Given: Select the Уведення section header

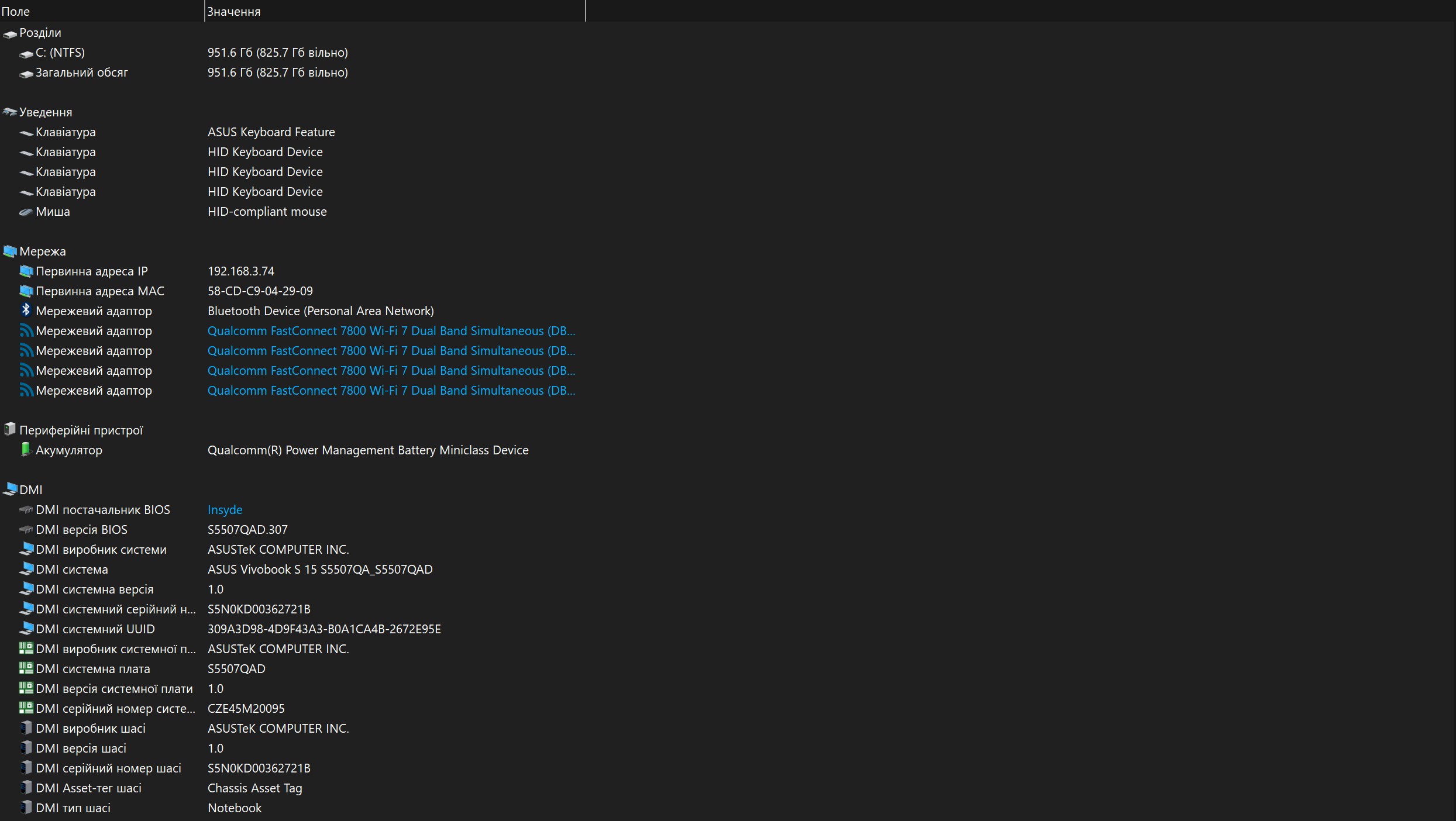Looking at the screenshot, I should 46,112.
